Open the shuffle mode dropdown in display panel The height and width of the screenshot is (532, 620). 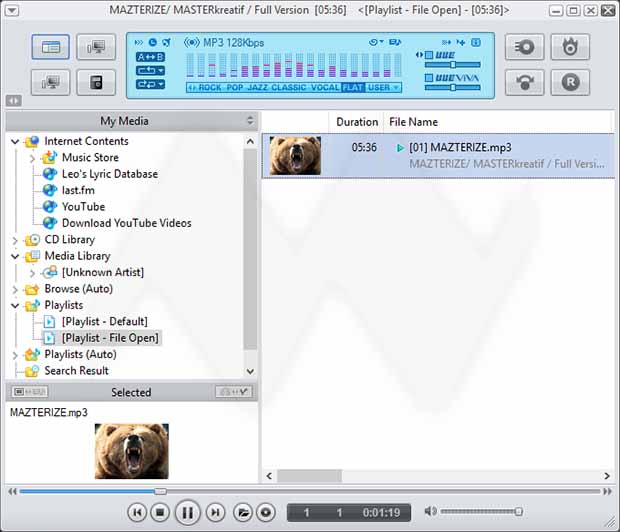click(x=150, y=84)
